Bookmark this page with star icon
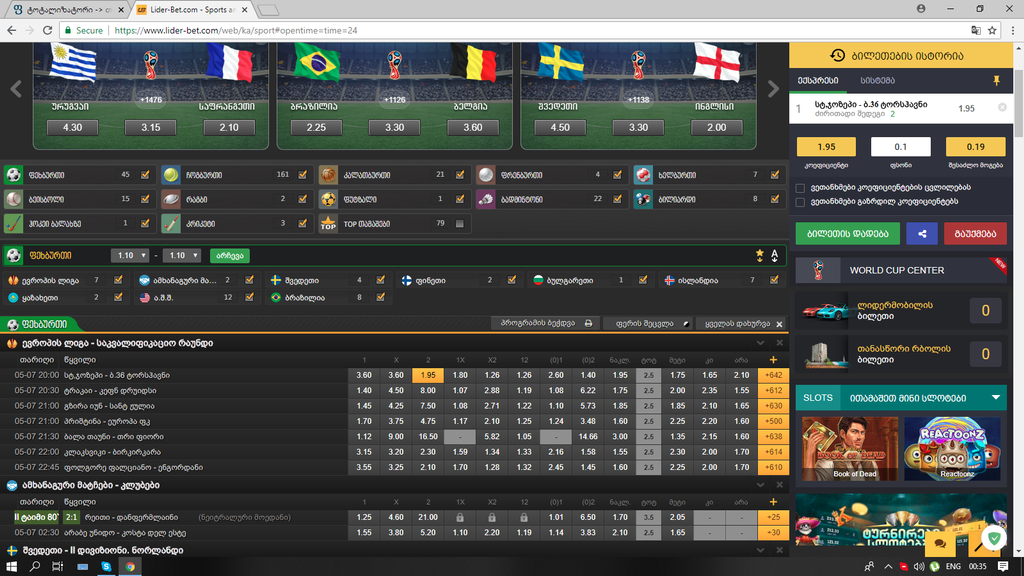This screenshot has height=576, width=1024. [992, 30]
